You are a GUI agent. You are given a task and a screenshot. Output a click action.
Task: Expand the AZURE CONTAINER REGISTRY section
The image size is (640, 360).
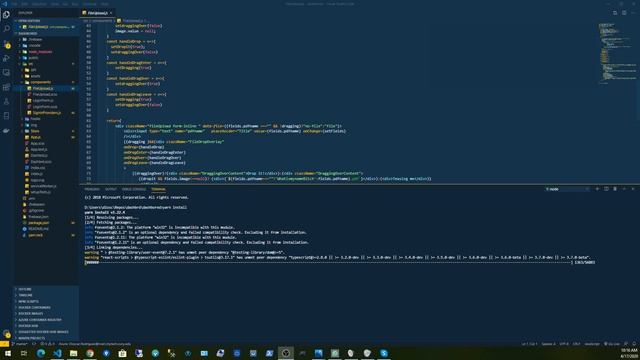[x=46, y=320]
